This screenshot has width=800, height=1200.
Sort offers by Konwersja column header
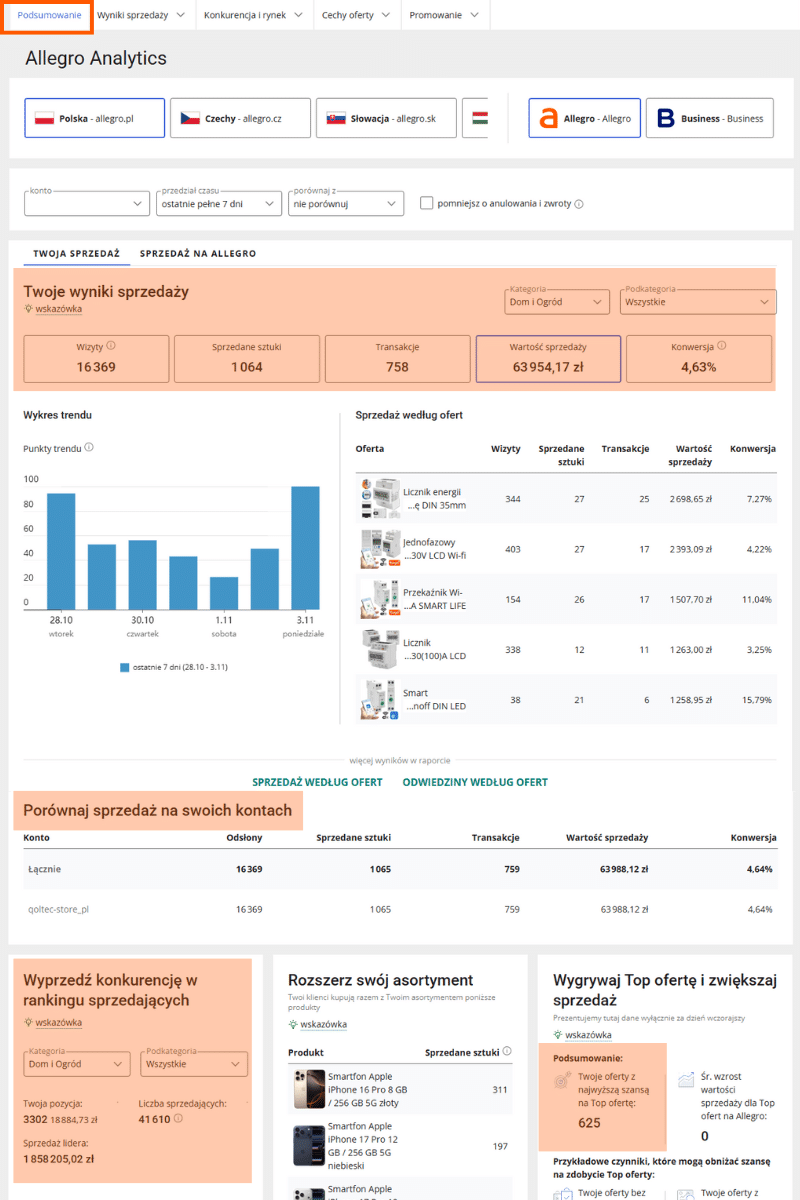[753, 449]
